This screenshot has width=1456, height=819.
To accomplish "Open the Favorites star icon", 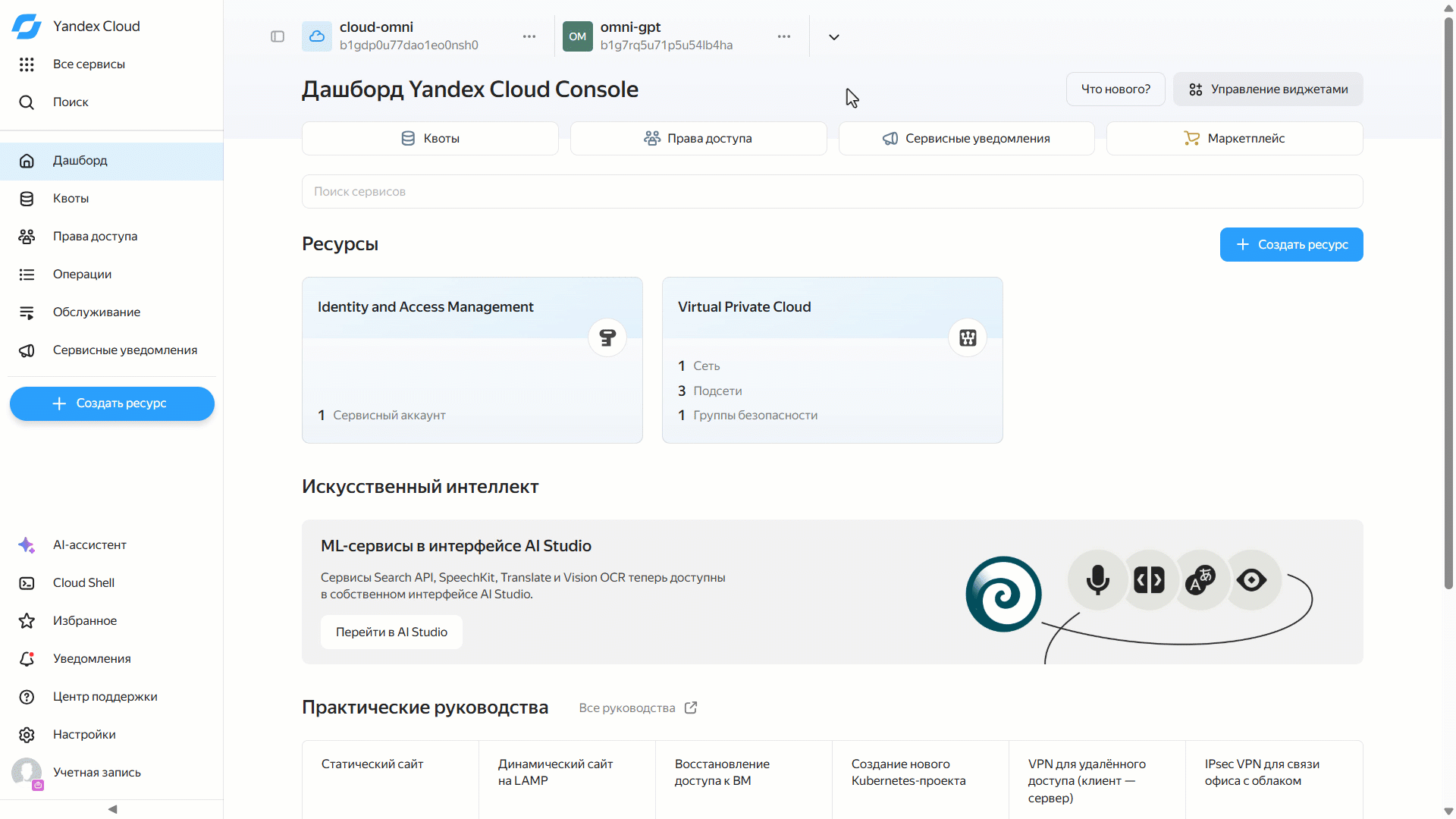I will click(27, 621).
